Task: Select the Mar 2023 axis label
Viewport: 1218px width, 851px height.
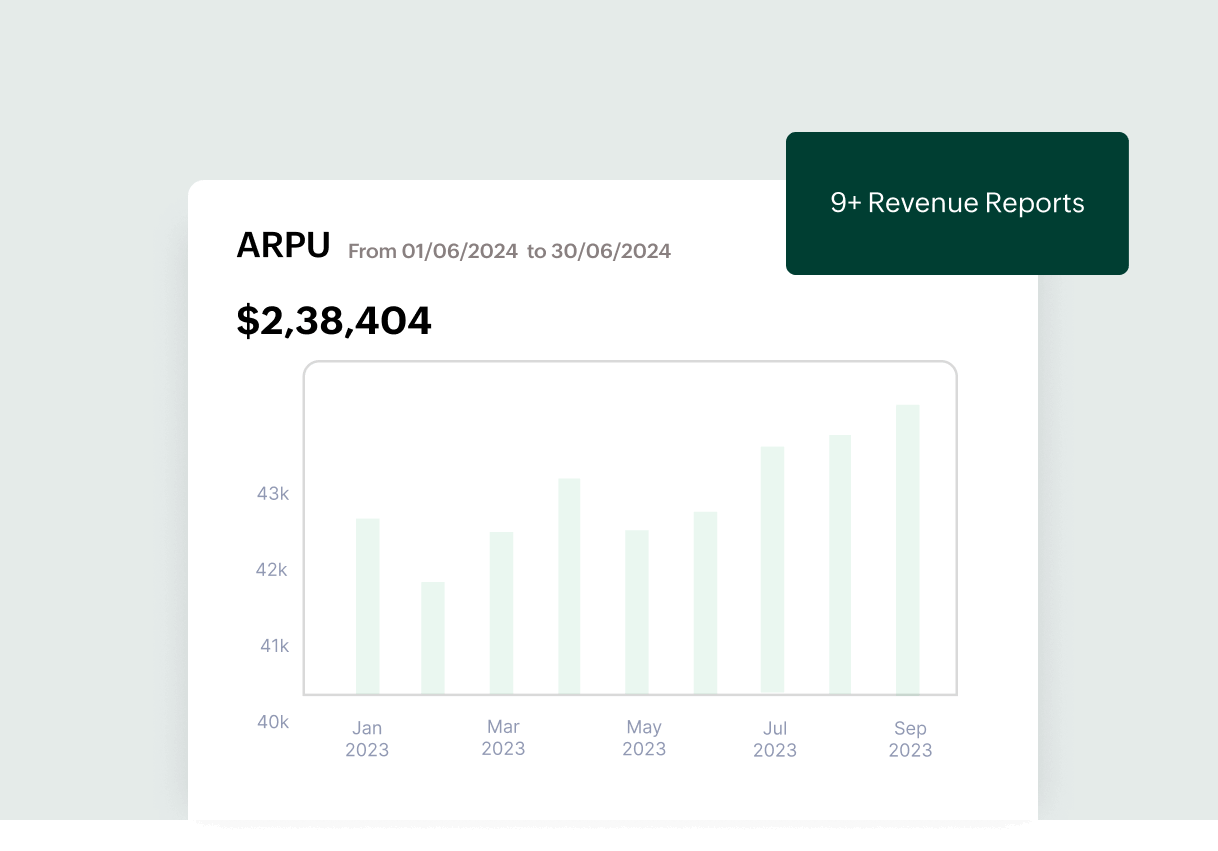Action: click(503, 738)
